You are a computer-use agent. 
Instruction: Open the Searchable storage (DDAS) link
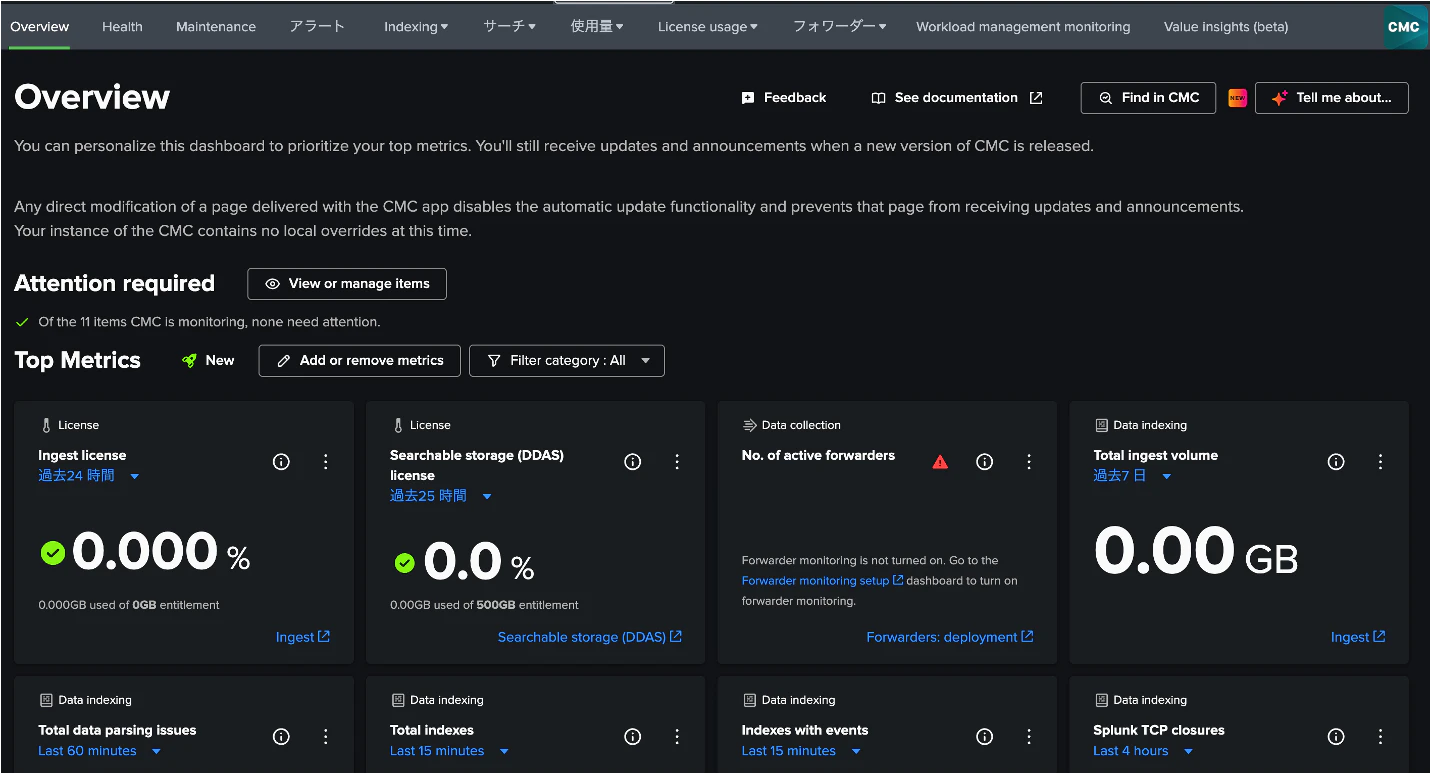tap(590, 637)
